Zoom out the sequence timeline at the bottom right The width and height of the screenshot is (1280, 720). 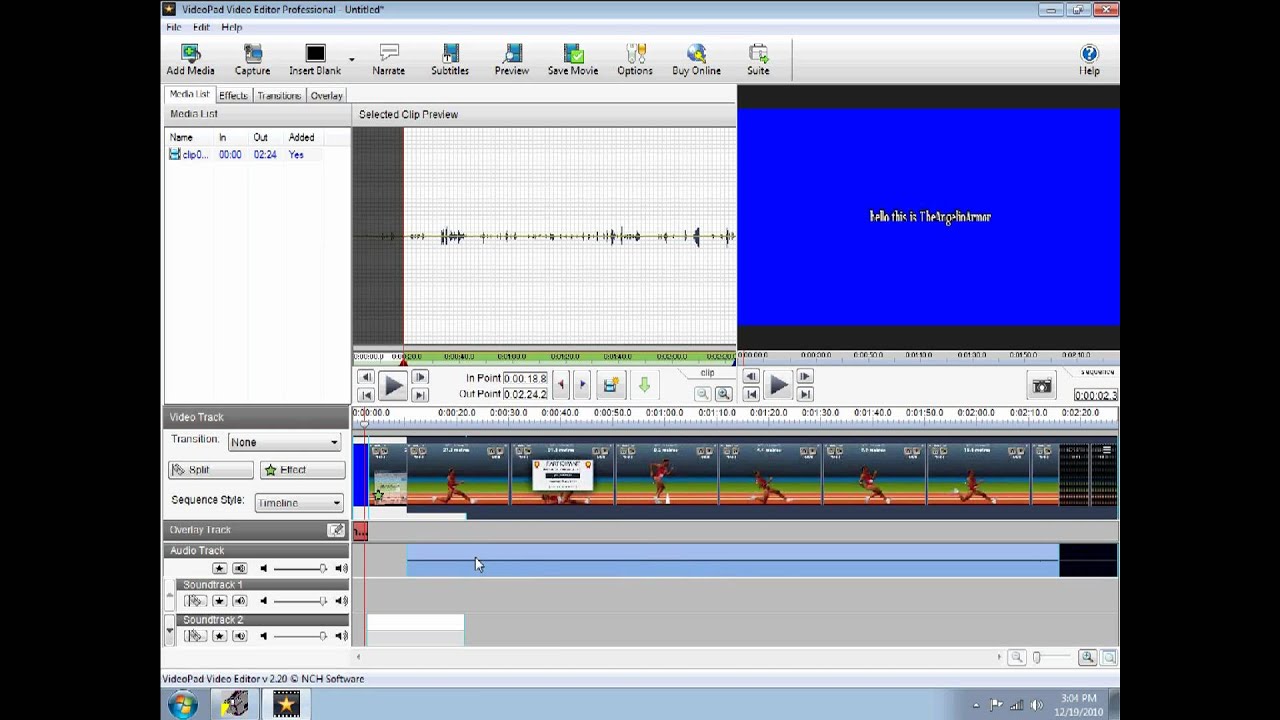click(1016, 657)
